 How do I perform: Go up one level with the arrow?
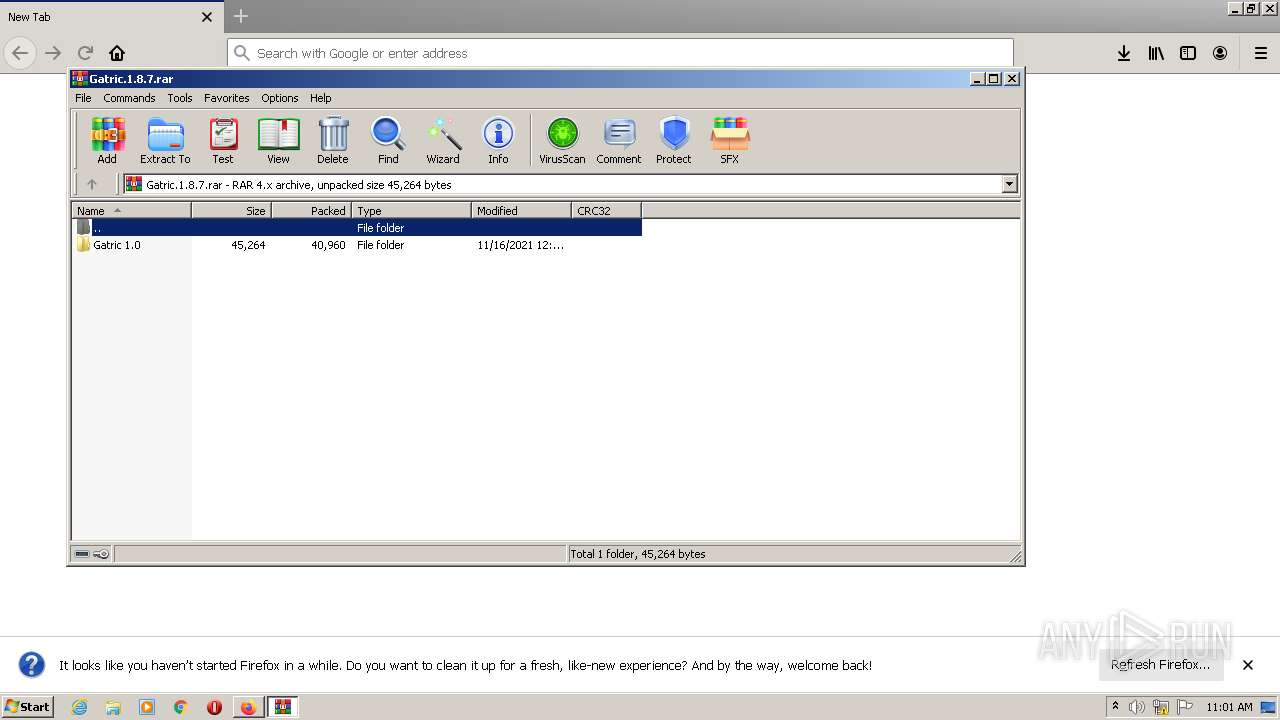coord(92,184)
